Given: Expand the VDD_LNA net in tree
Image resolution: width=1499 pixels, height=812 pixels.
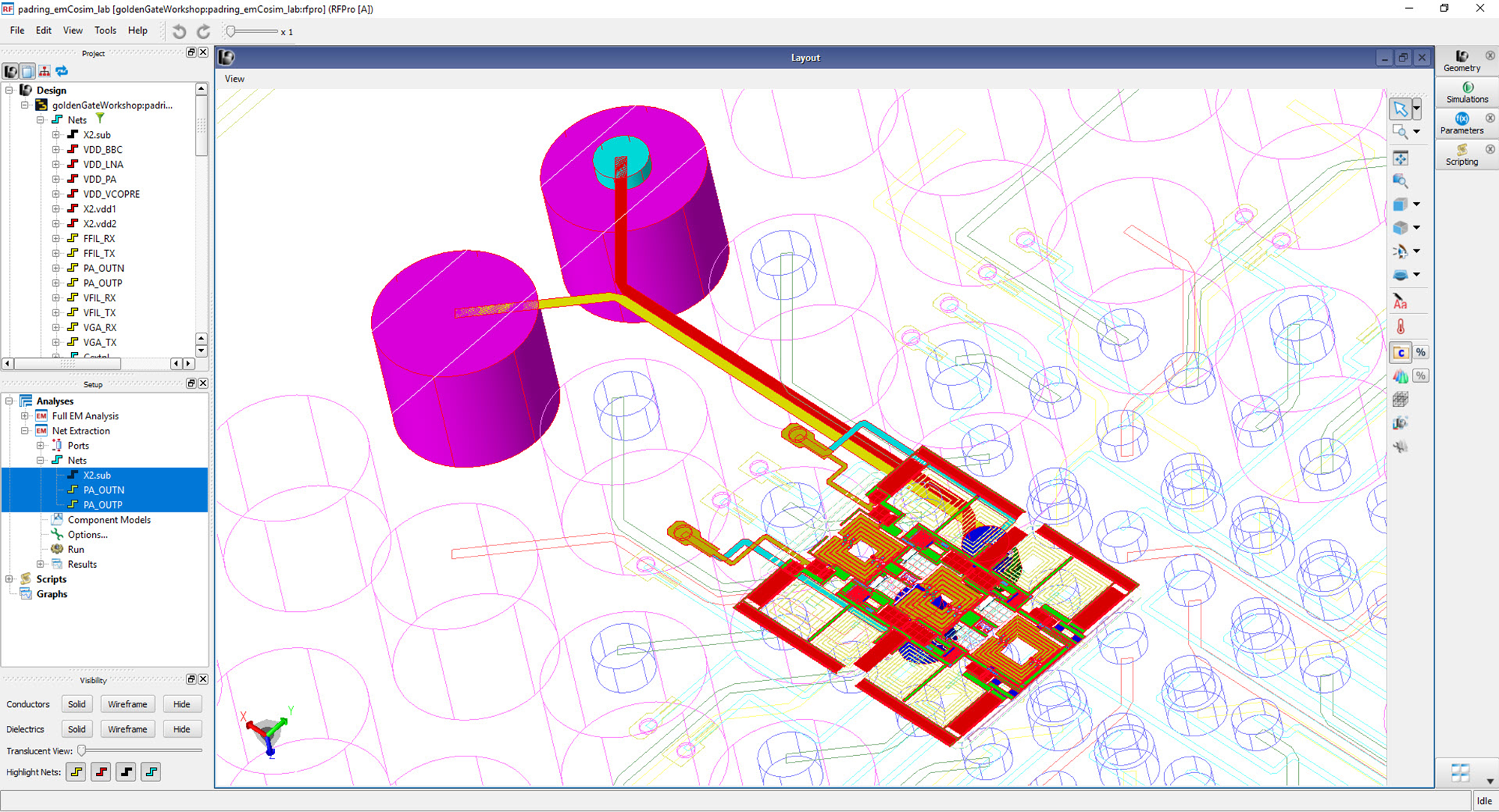Looking at the screenshot, I should (x=57, y=164).
